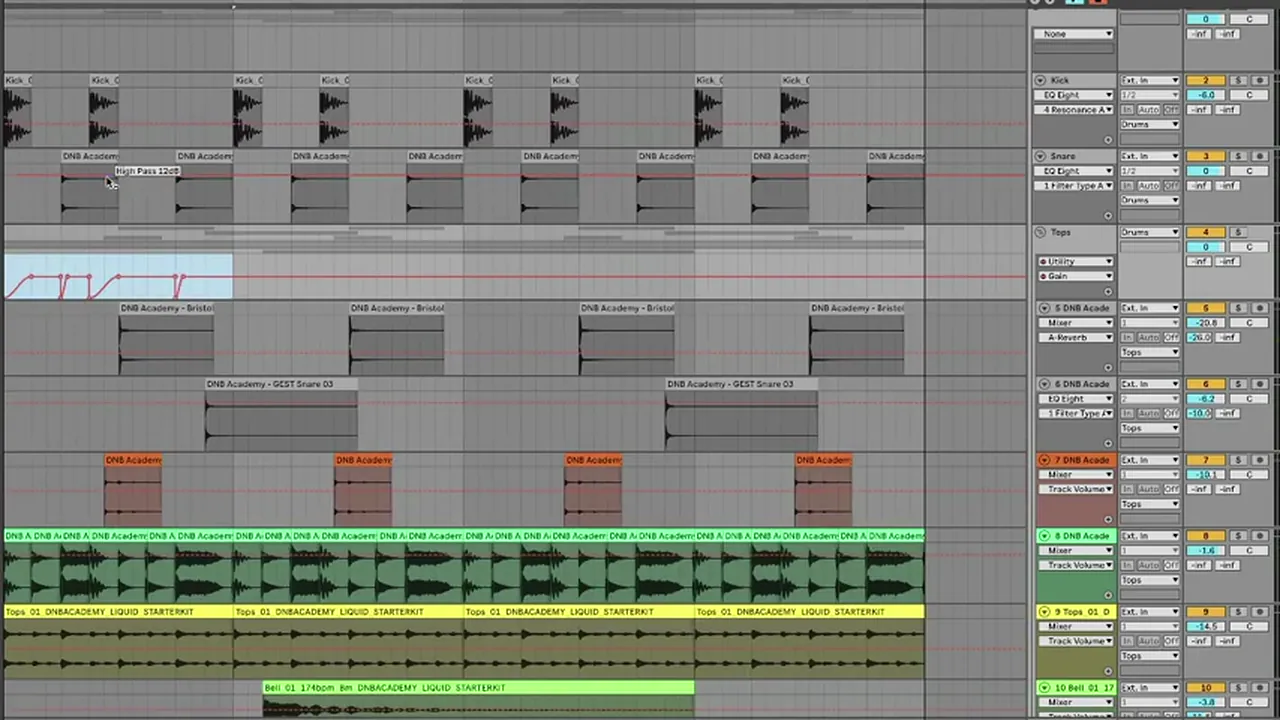Viewport: 1280px width, 720px height.
Task: Open Snare track 1 Filter Type A chooser
Action: coord(1073,186)
